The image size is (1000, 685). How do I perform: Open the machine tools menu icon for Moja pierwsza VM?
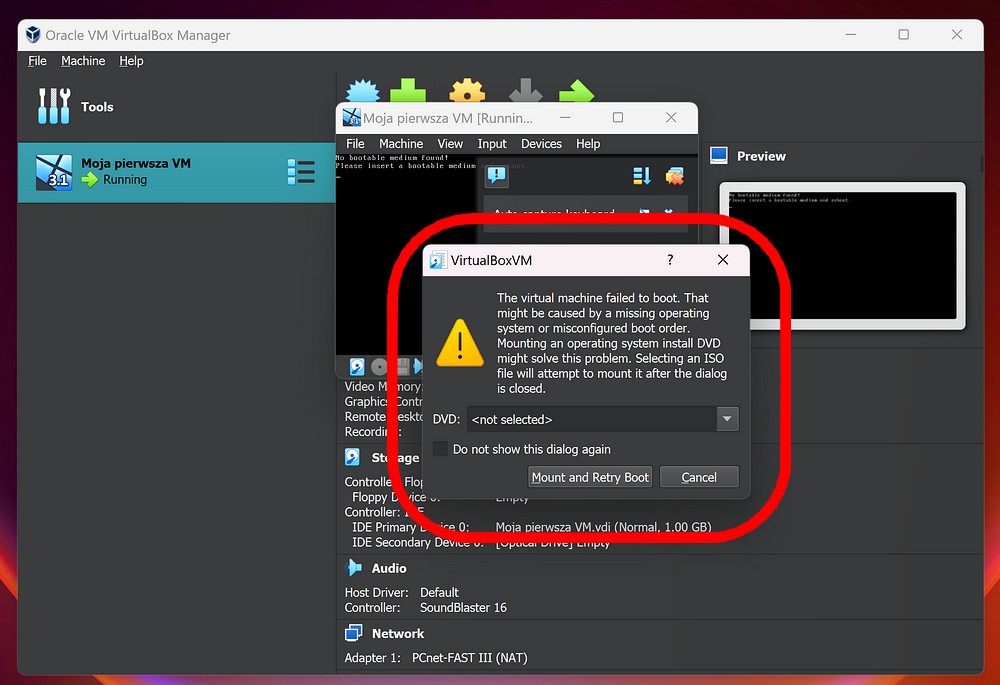point(301,172)
